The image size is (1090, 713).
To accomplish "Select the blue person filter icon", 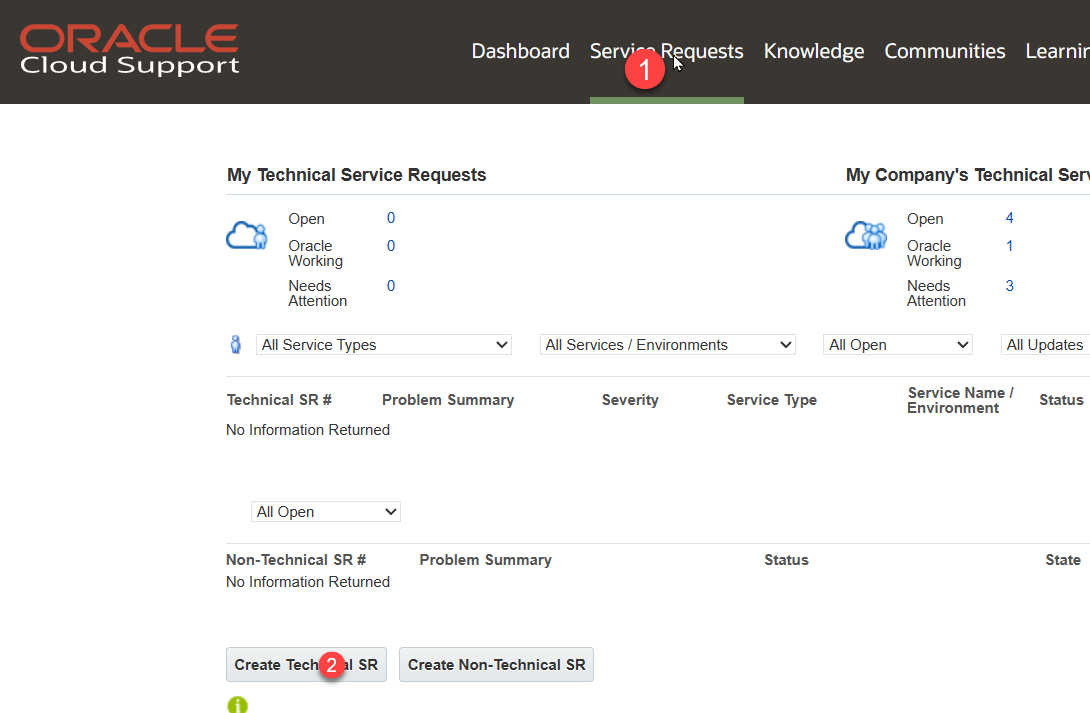I will click(x=235, y=343).
